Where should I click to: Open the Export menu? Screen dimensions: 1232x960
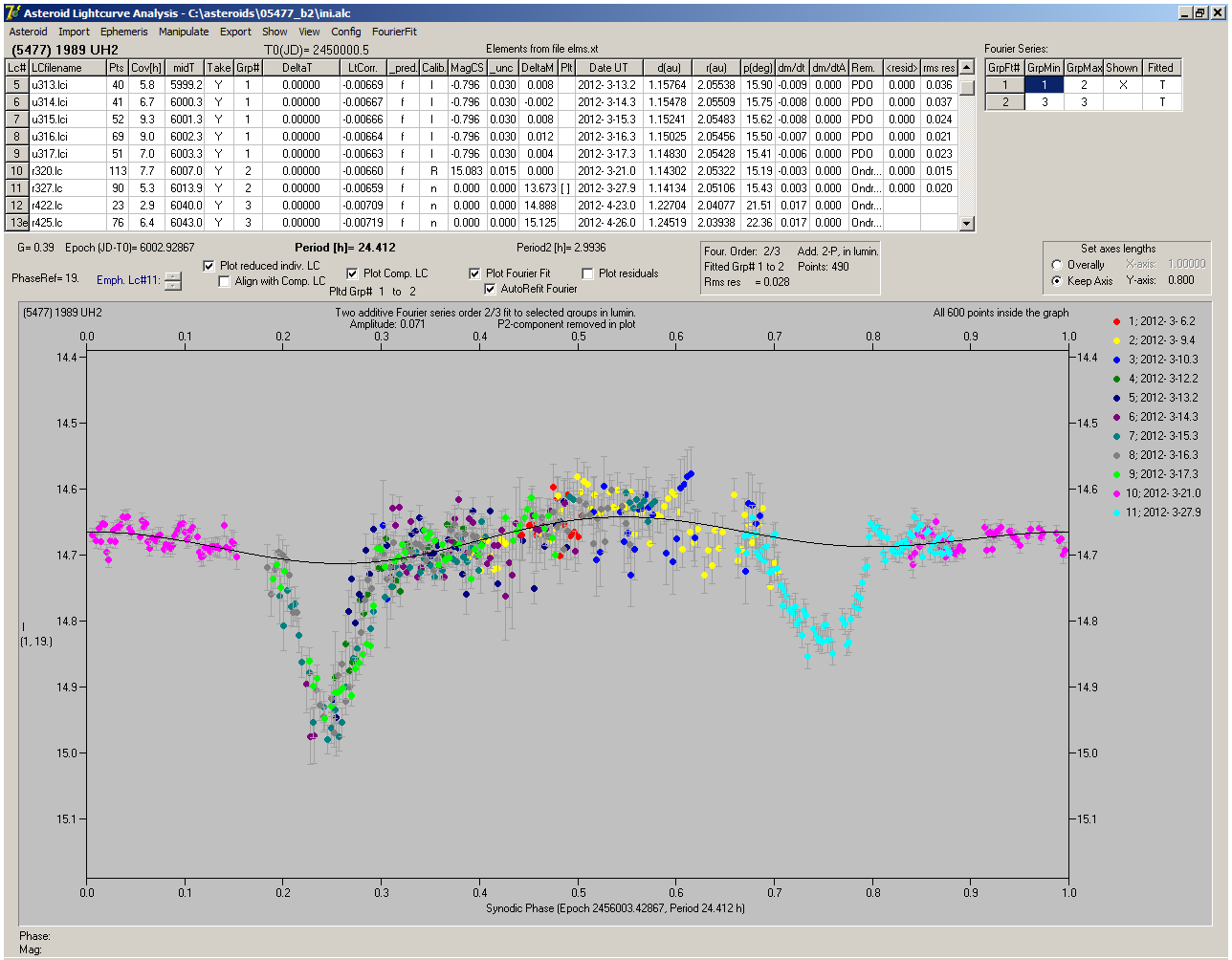(235, 32)
